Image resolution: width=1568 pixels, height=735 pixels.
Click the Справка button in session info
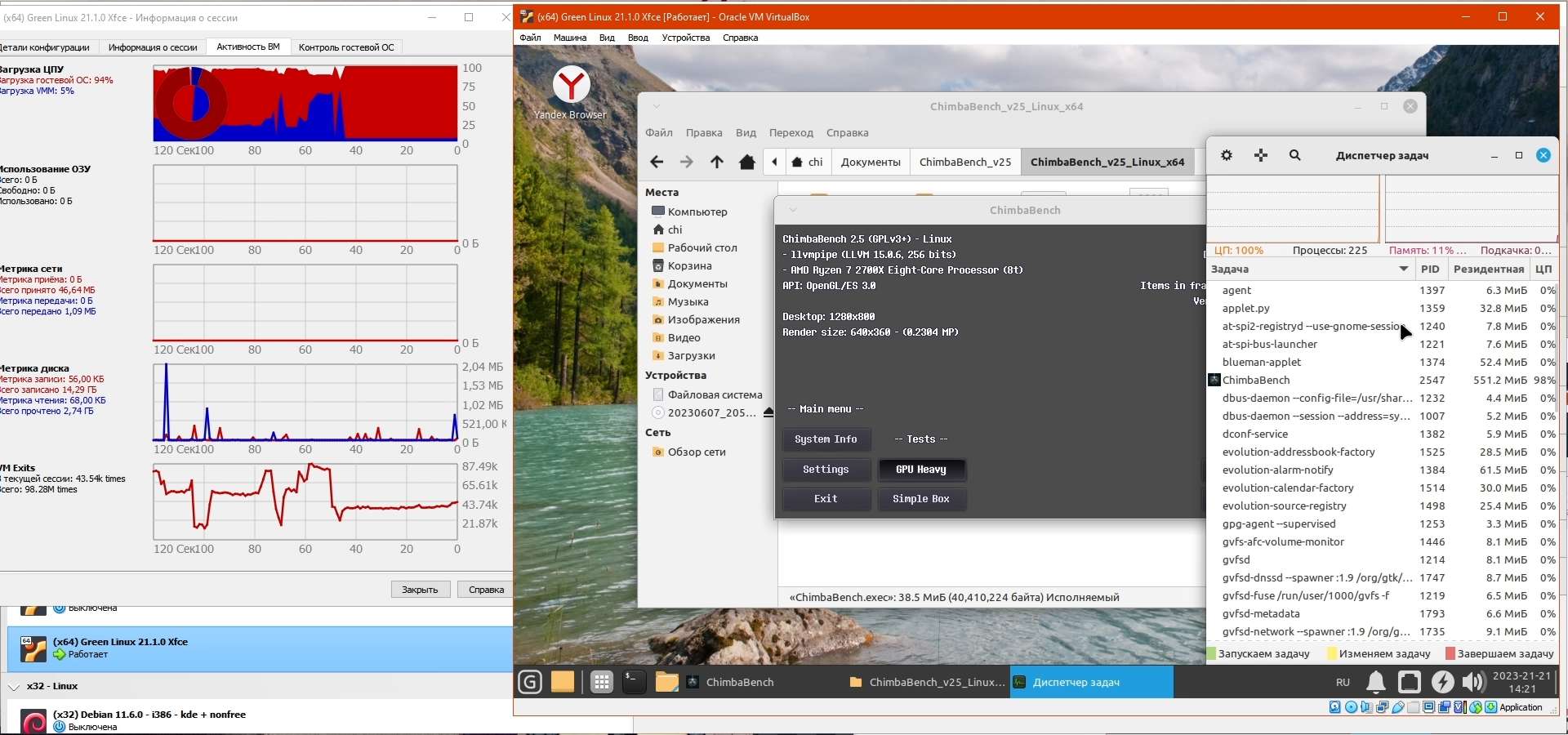pyautogui.click(x=487, y=590)
